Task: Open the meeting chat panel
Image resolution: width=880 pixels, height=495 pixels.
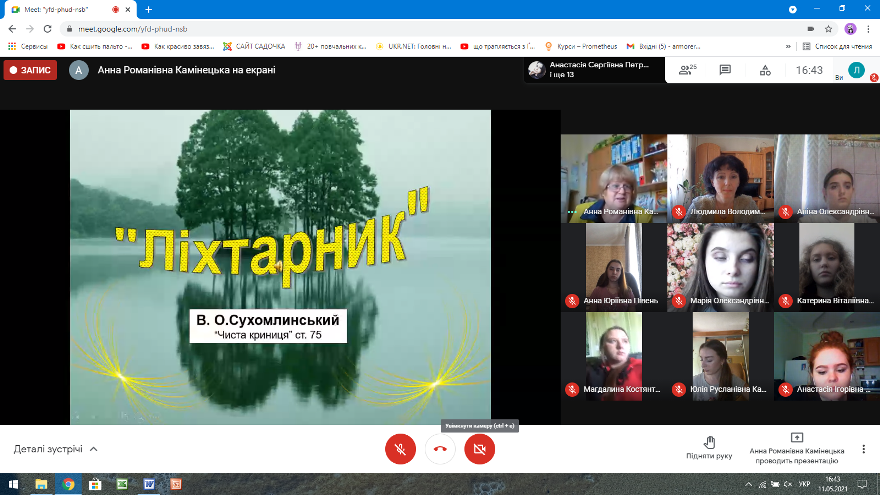Action: point(725,70)
